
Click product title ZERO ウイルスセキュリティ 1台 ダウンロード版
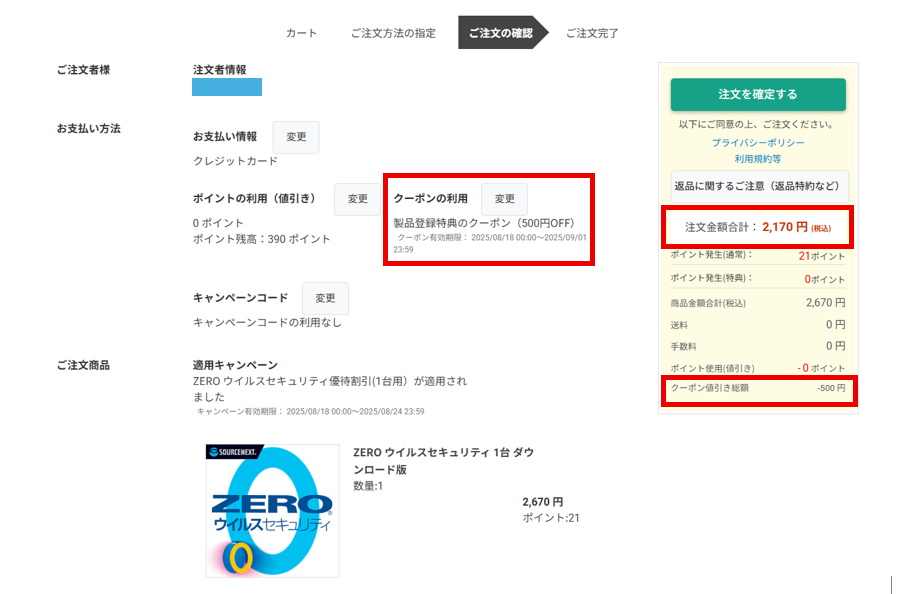(x=443, y=461)
